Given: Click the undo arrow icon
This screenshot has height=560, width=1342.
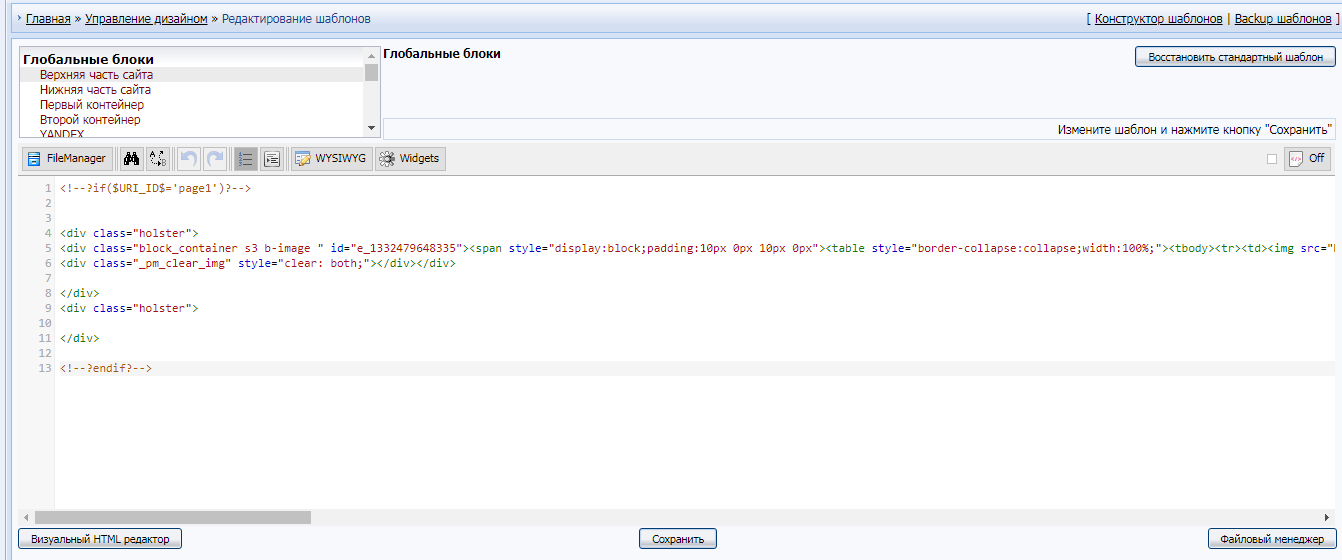Looking at the screenshot, I should [188, 158].
